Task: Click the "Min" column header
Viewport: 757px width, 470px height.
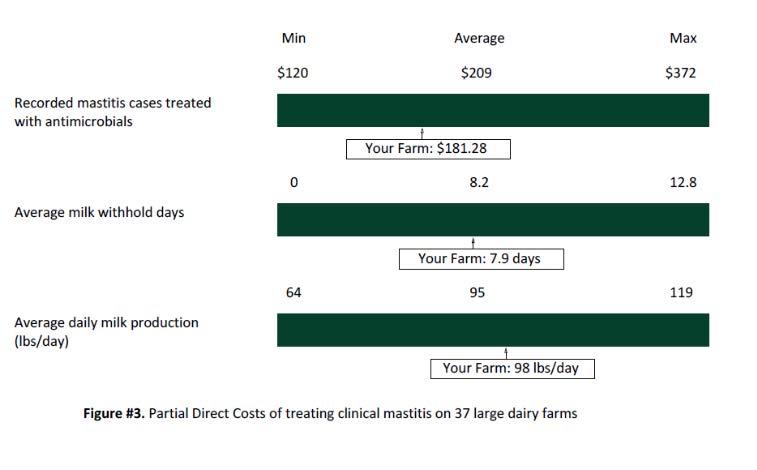Action: click(x=293, y=38)
